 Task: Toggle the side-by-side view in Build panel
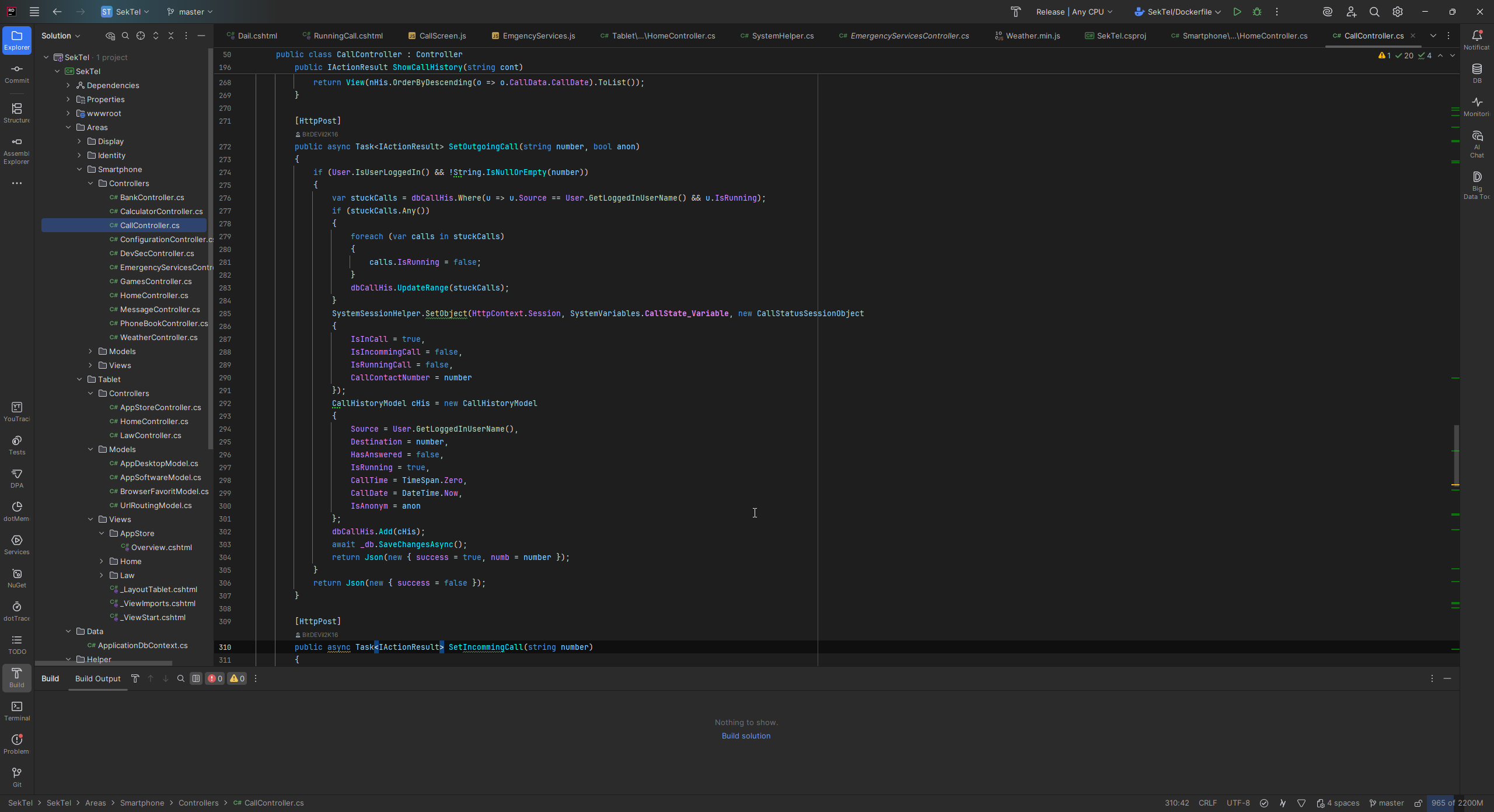point(196,678)
